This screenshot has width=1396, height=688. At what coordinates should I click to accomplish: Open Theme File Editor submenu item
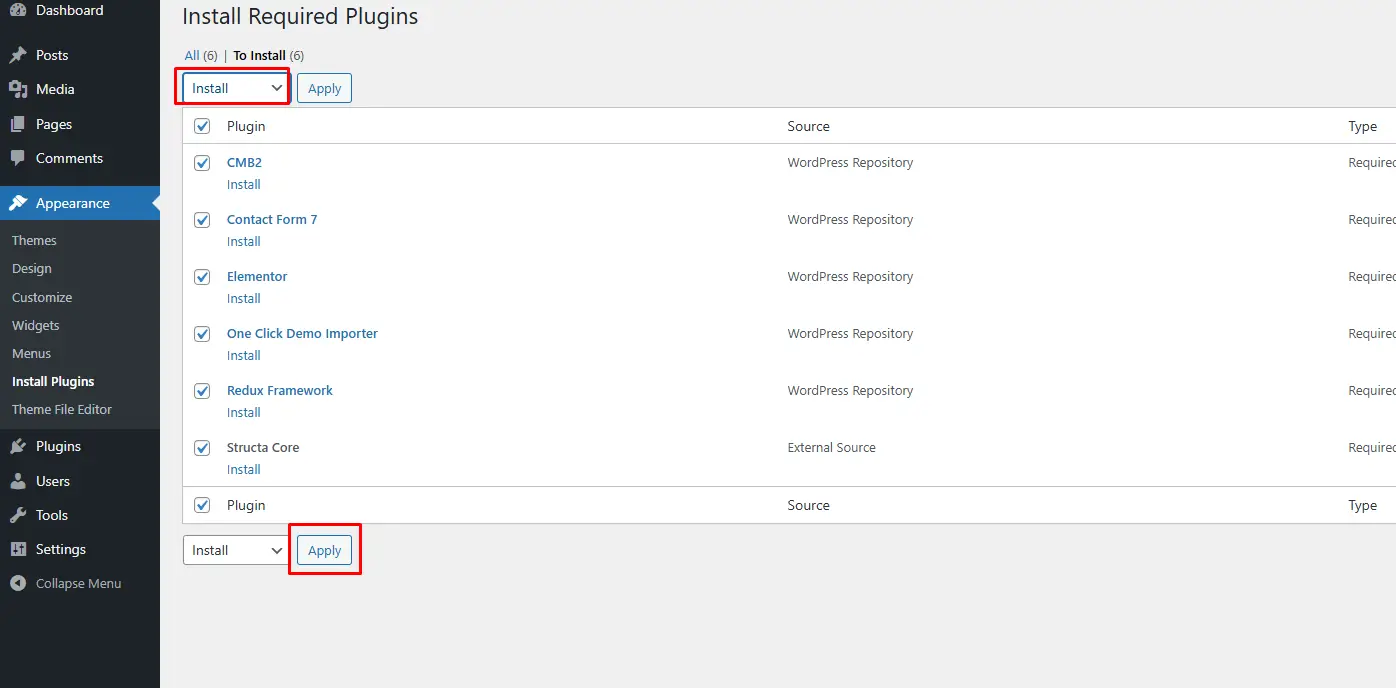tap(62, 409)
